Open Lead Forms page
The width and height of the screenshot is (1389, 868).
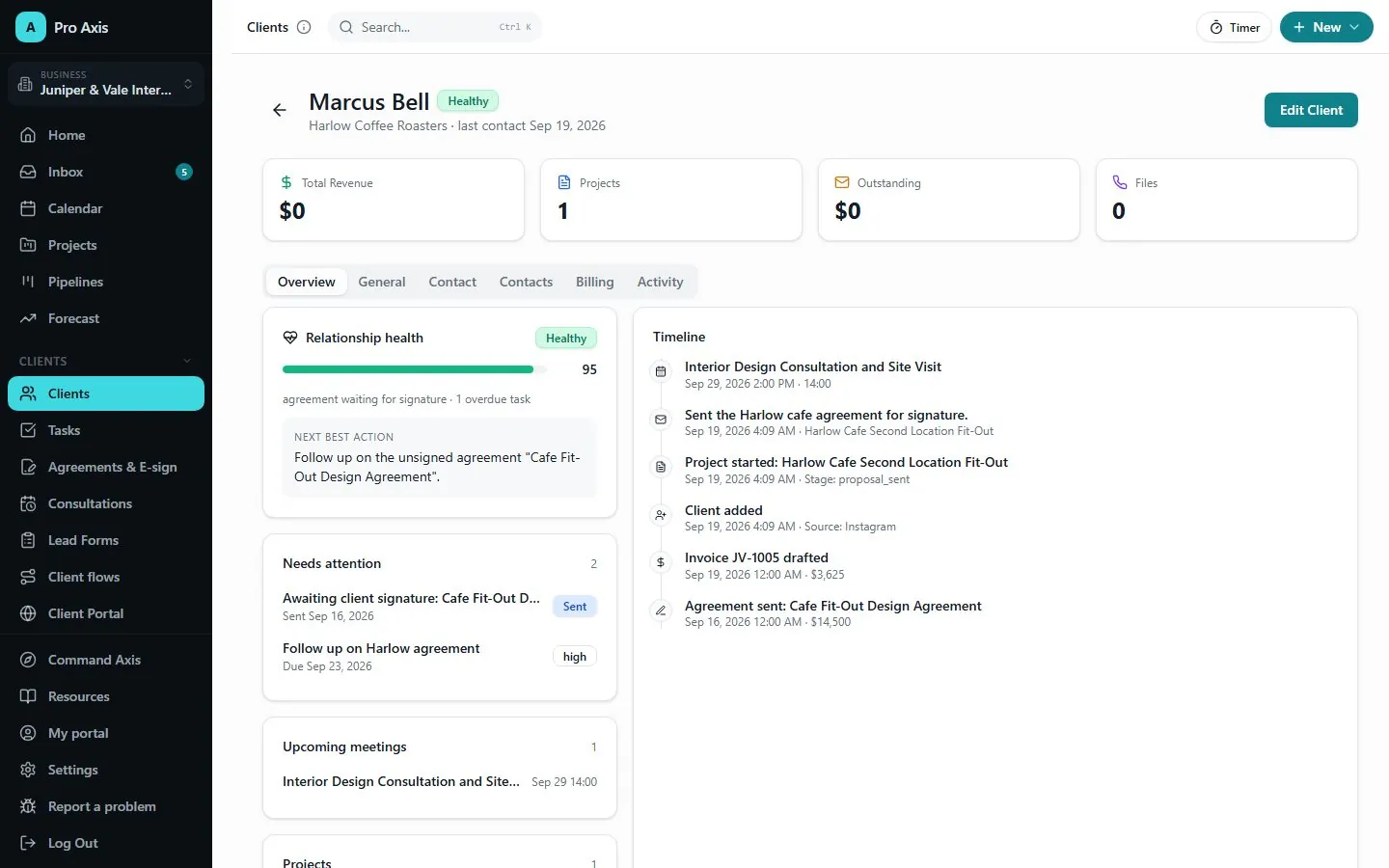click(x=106, y=540)
